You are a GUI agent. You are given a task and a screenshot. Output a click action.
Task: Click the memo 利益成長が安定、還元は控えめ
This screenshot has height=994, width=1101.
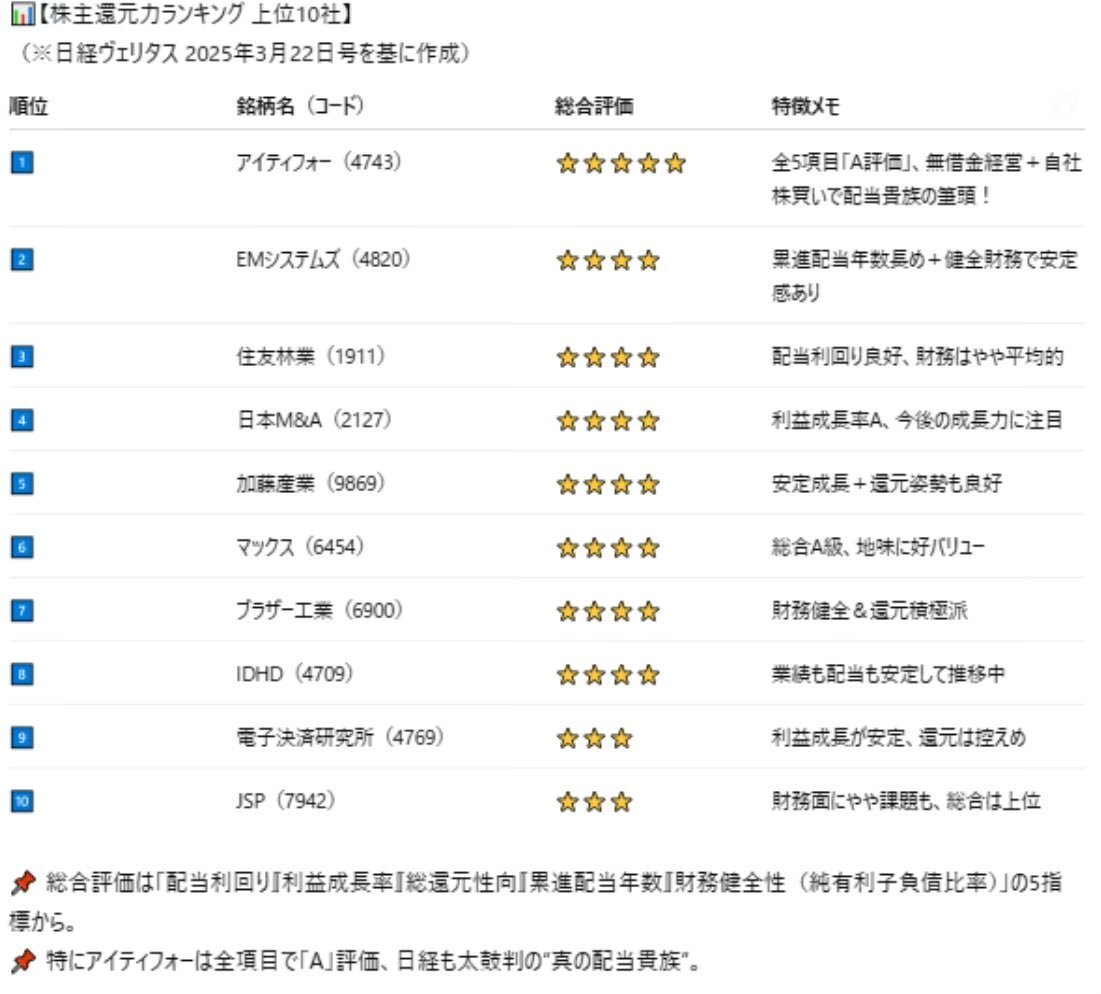pyautogui.click(x=899, y=737)
